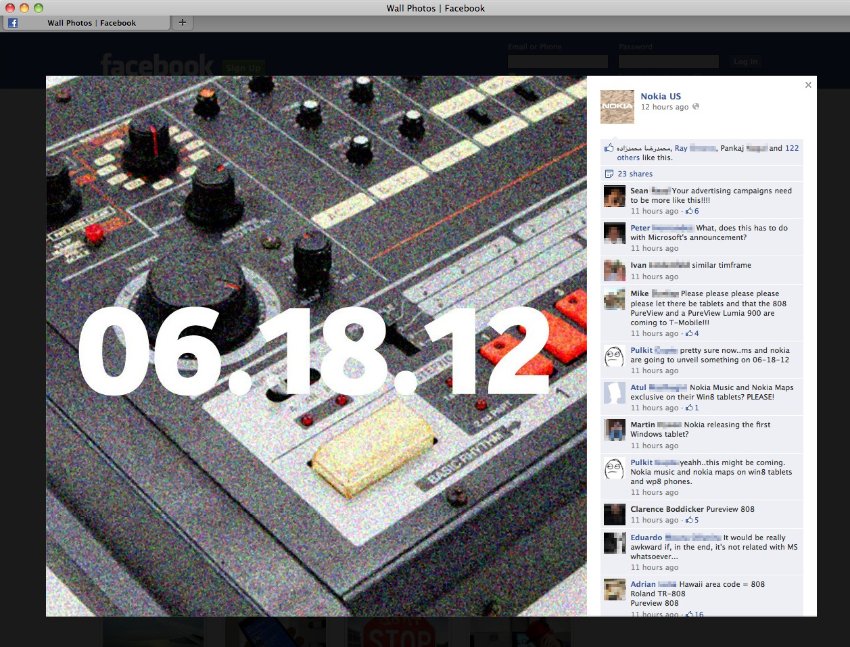Screen dimensions: 850x647
Task: Click Ivan's comment avatar
Action: 615,271
